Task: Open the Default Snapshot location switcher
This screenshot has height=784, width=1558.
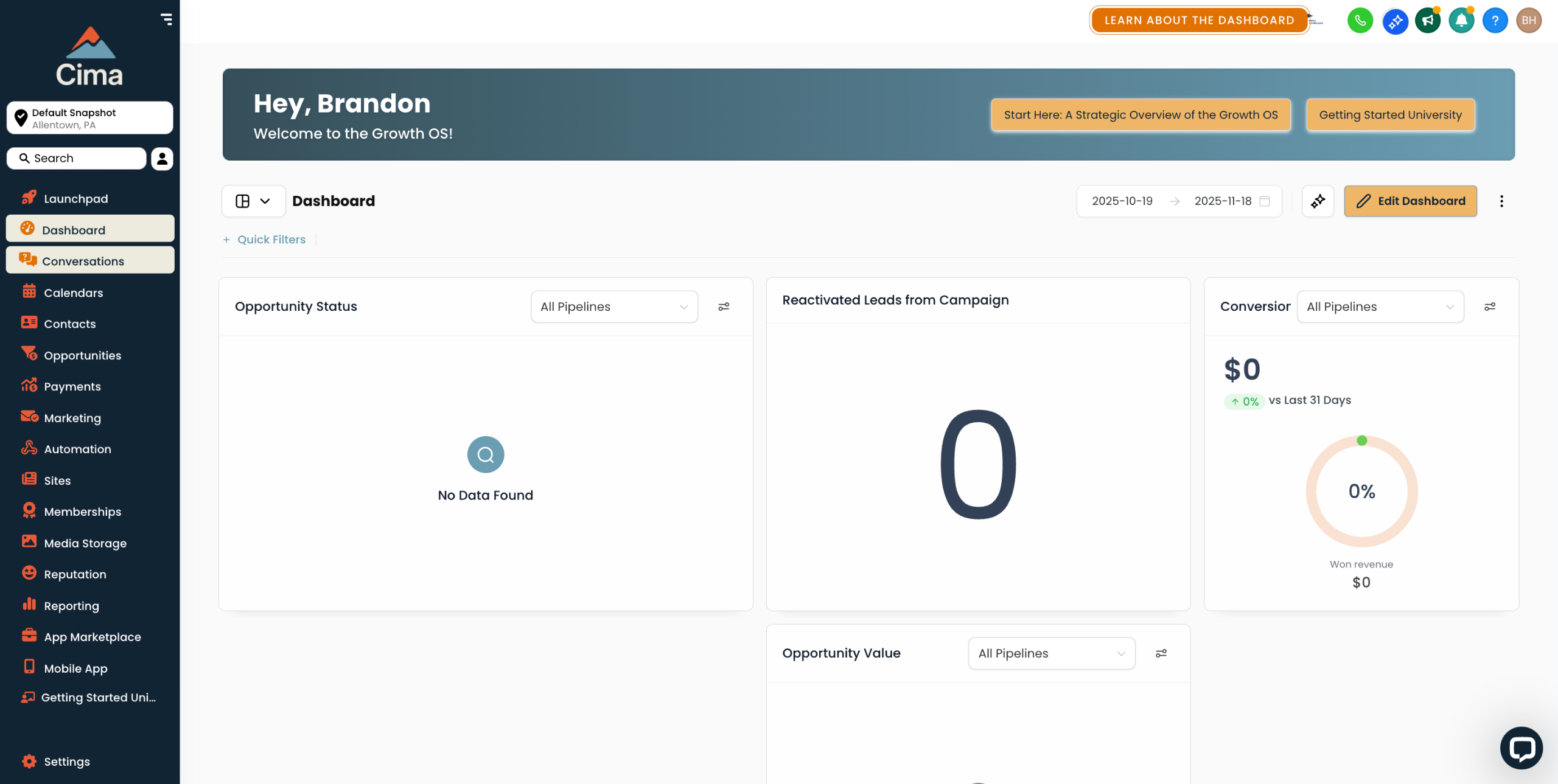Action: pyautogui.click(x=89, y=118)
